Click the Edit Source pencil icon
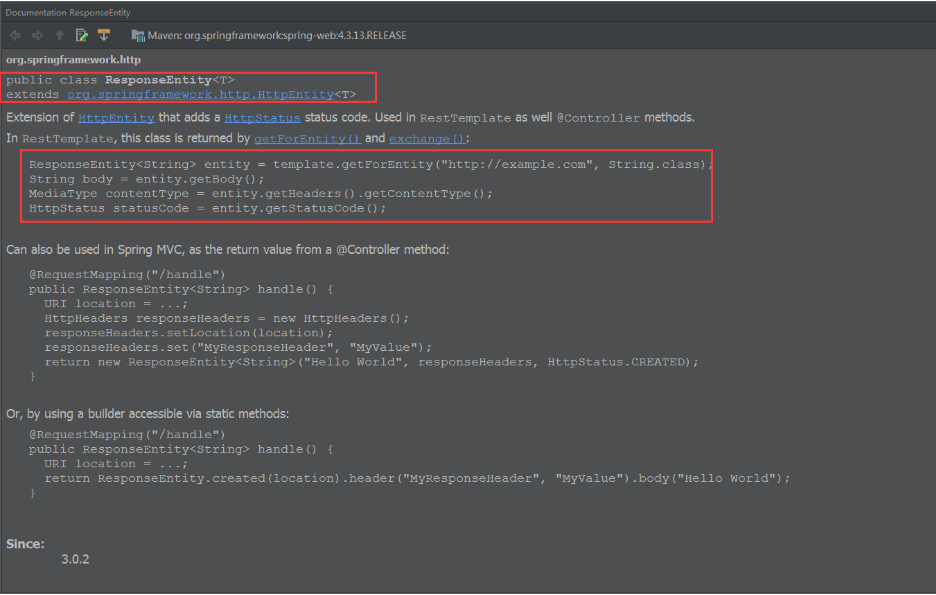936x595 pixels. click(82, 36)
